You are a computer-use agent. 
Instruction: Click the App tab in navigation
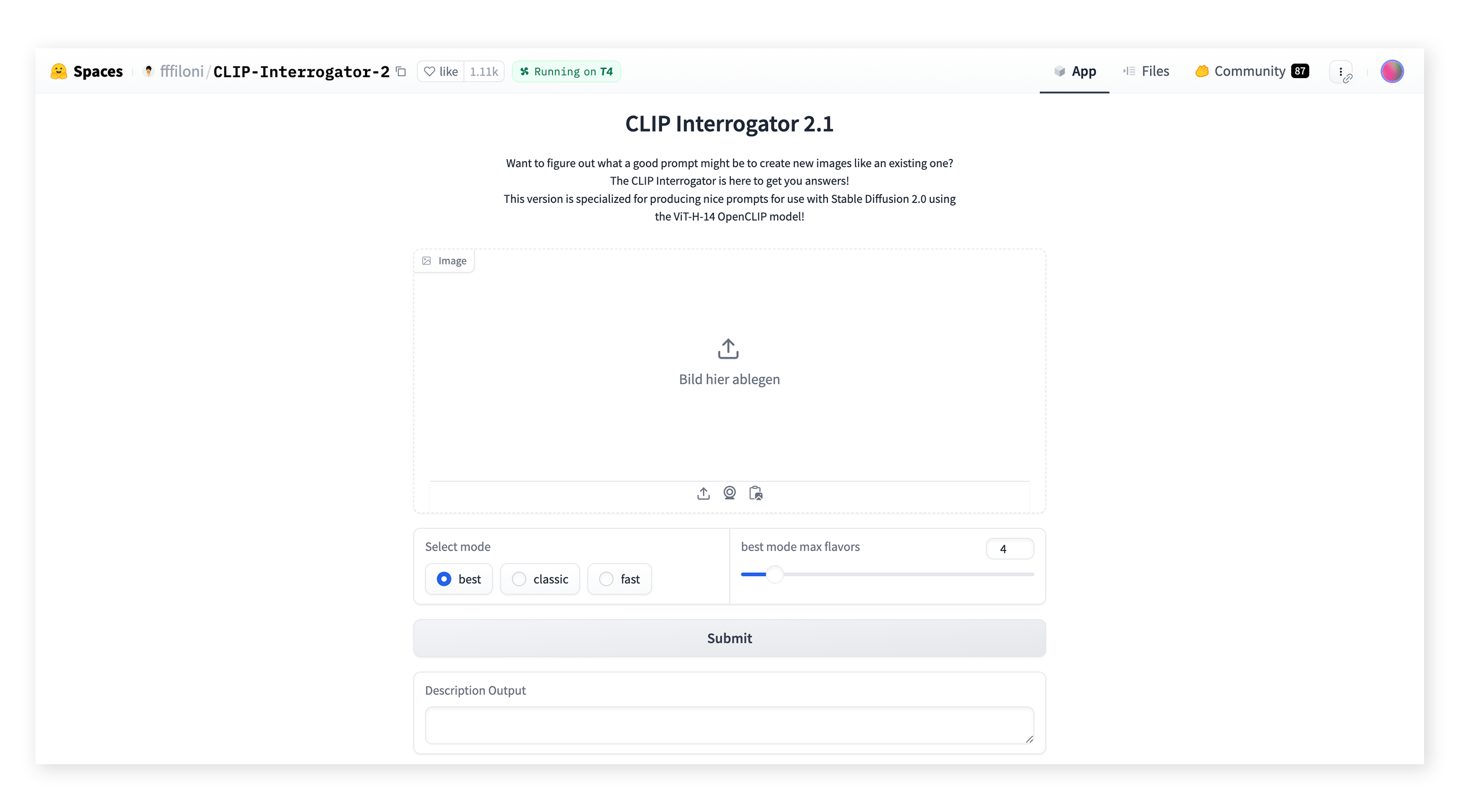pyautogui.click(x=1074, y=71)
